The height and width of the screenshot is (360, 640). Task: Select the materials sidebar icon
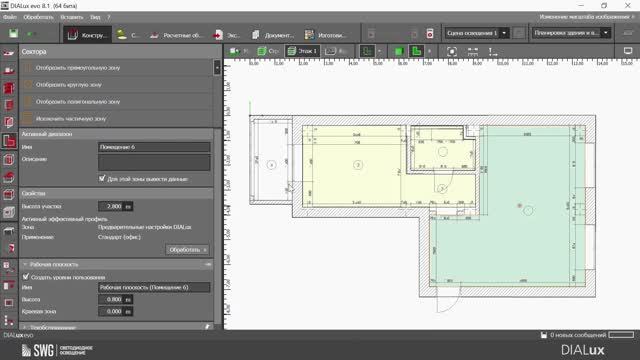(9, 248)
